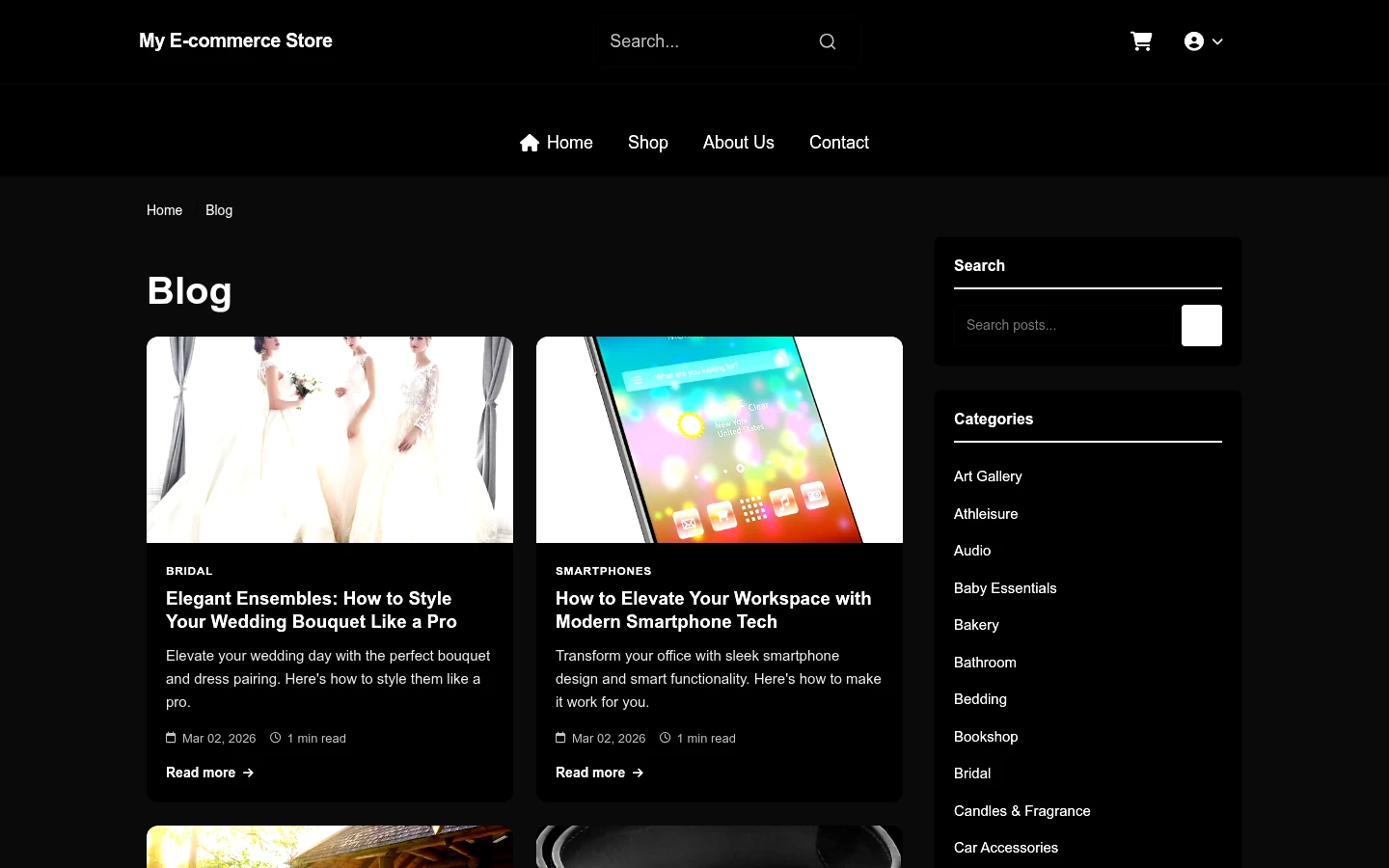Click the bouquet post excerpt text

328,679
